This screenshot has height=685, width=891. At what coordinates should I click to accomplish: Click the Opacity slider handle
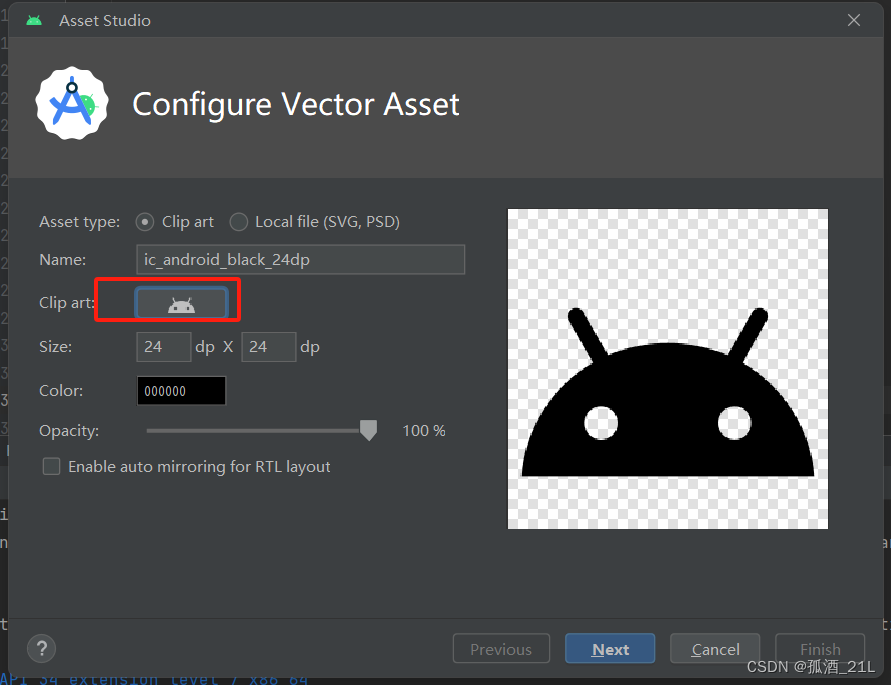tap(369, 430)
